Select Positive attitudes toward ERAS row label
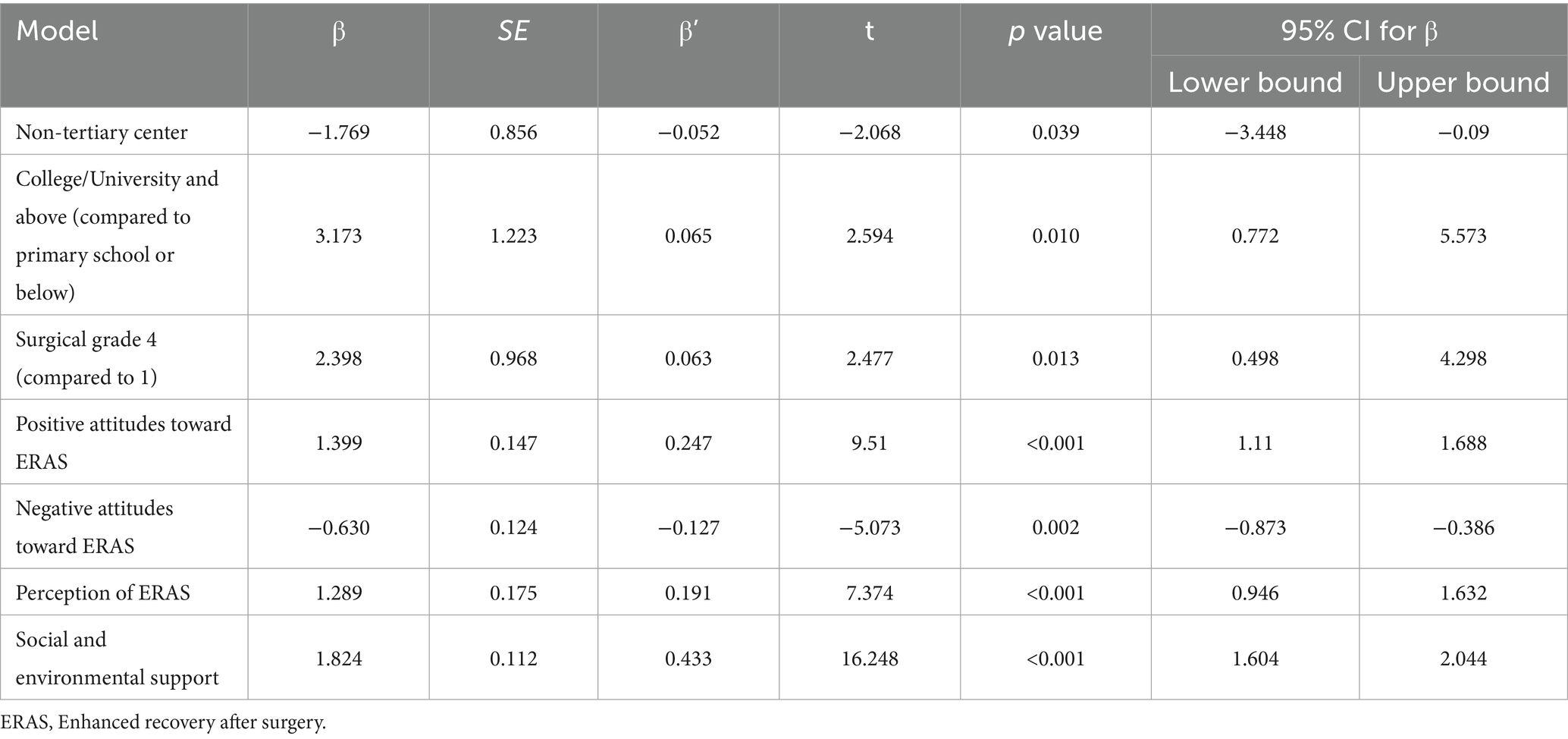 pyautogui.click(x=124, y=442)
